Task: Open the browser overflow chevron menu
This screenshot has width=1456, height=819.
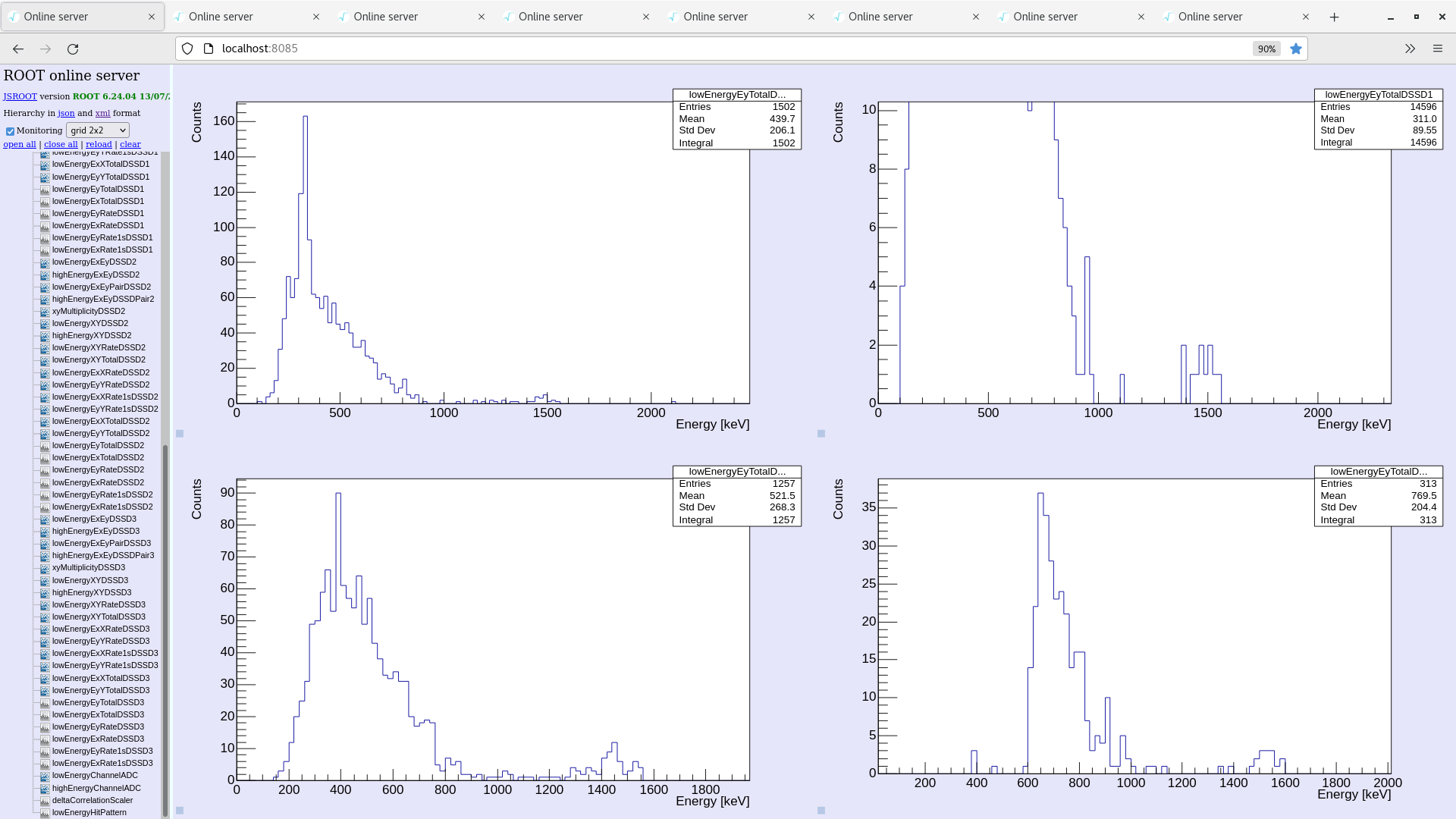Action: point(1409,49)
